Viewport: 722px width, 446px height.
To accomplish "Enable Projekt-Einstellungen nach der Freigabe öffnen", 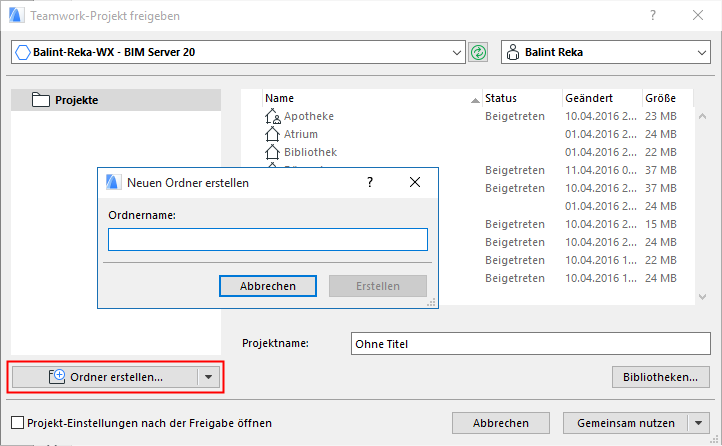I will click(x=17, y=423).
